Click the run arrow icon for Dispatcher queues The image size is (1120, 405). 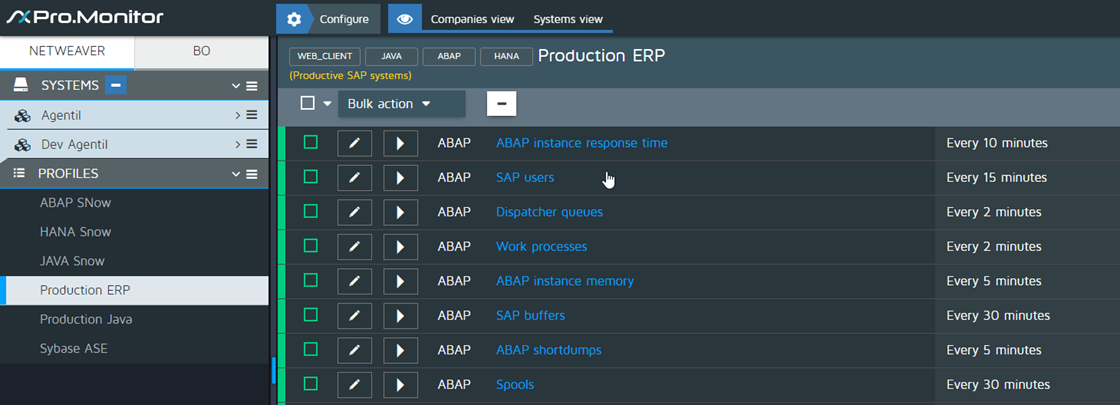(x=400, y=212)
